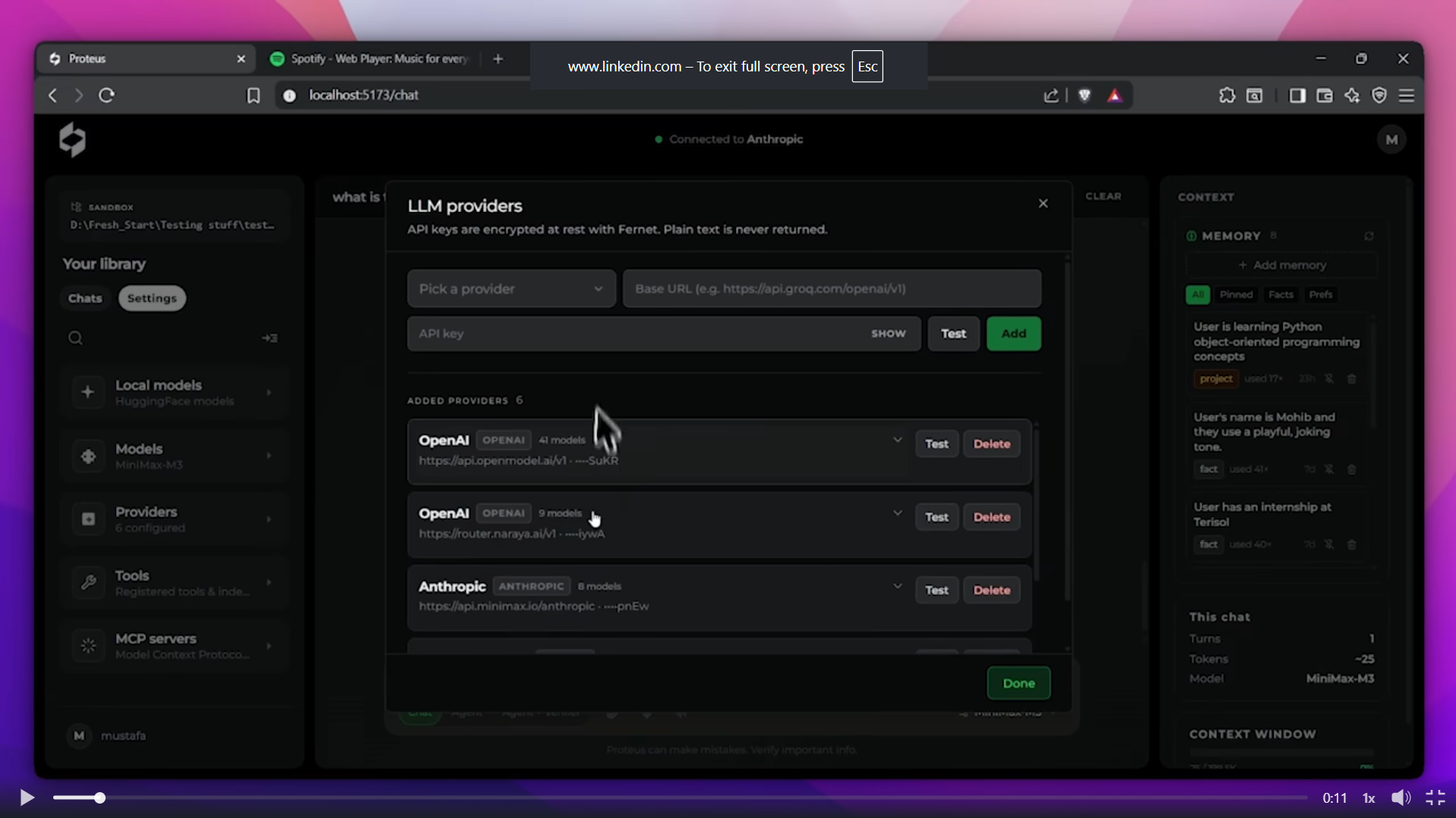Select the Settings tab
Screen dimensions: 1456x818
[x=152, y=298]
